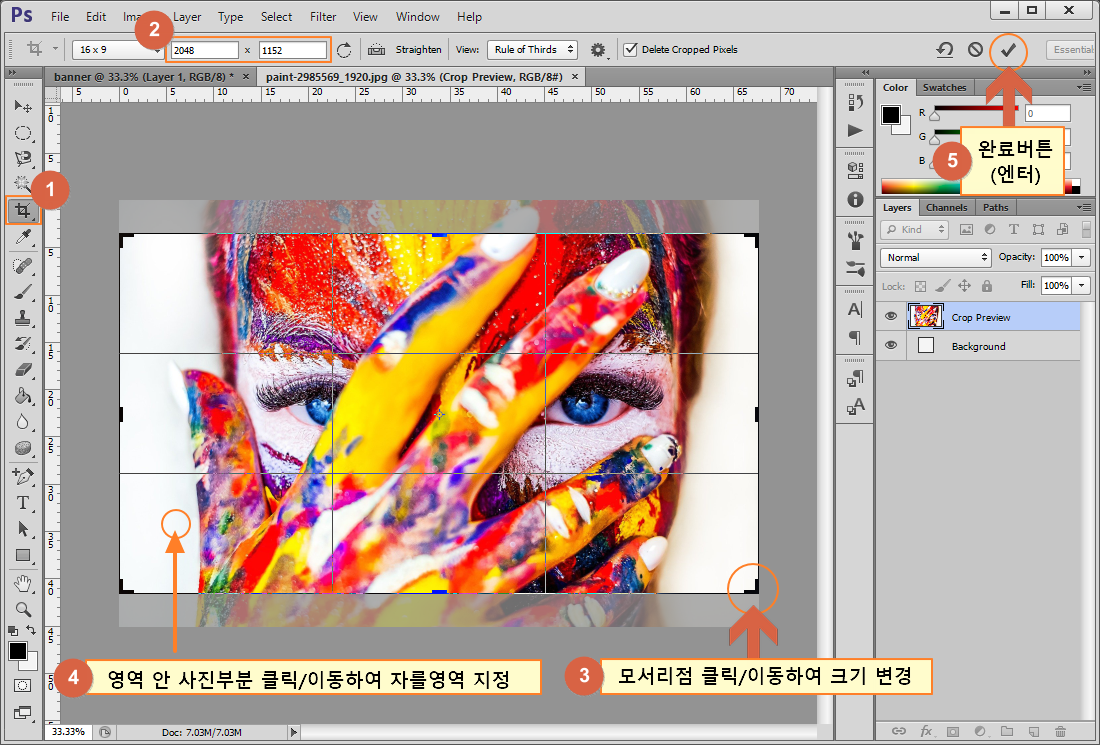Select the Clone Stamp tool
Viewport: 1100px width, 745px height.
pos(22,318)
